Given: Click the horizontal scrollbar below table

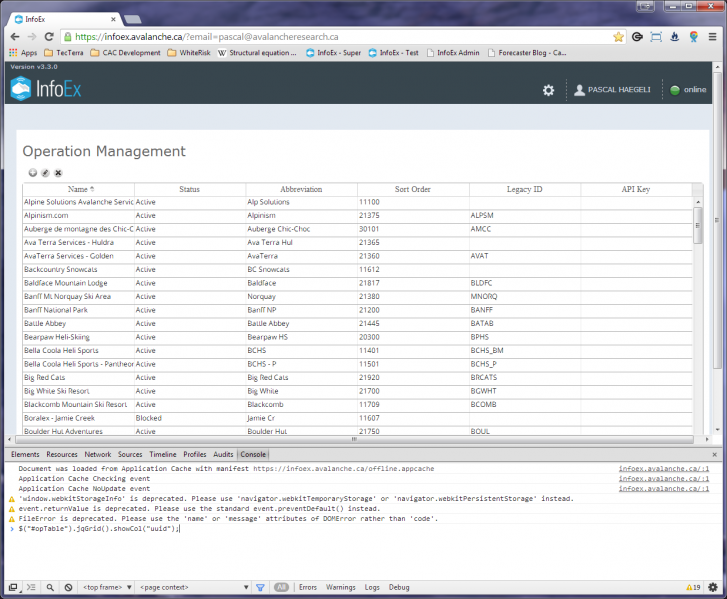Looking at the screenshot, I should coord(354,439).
